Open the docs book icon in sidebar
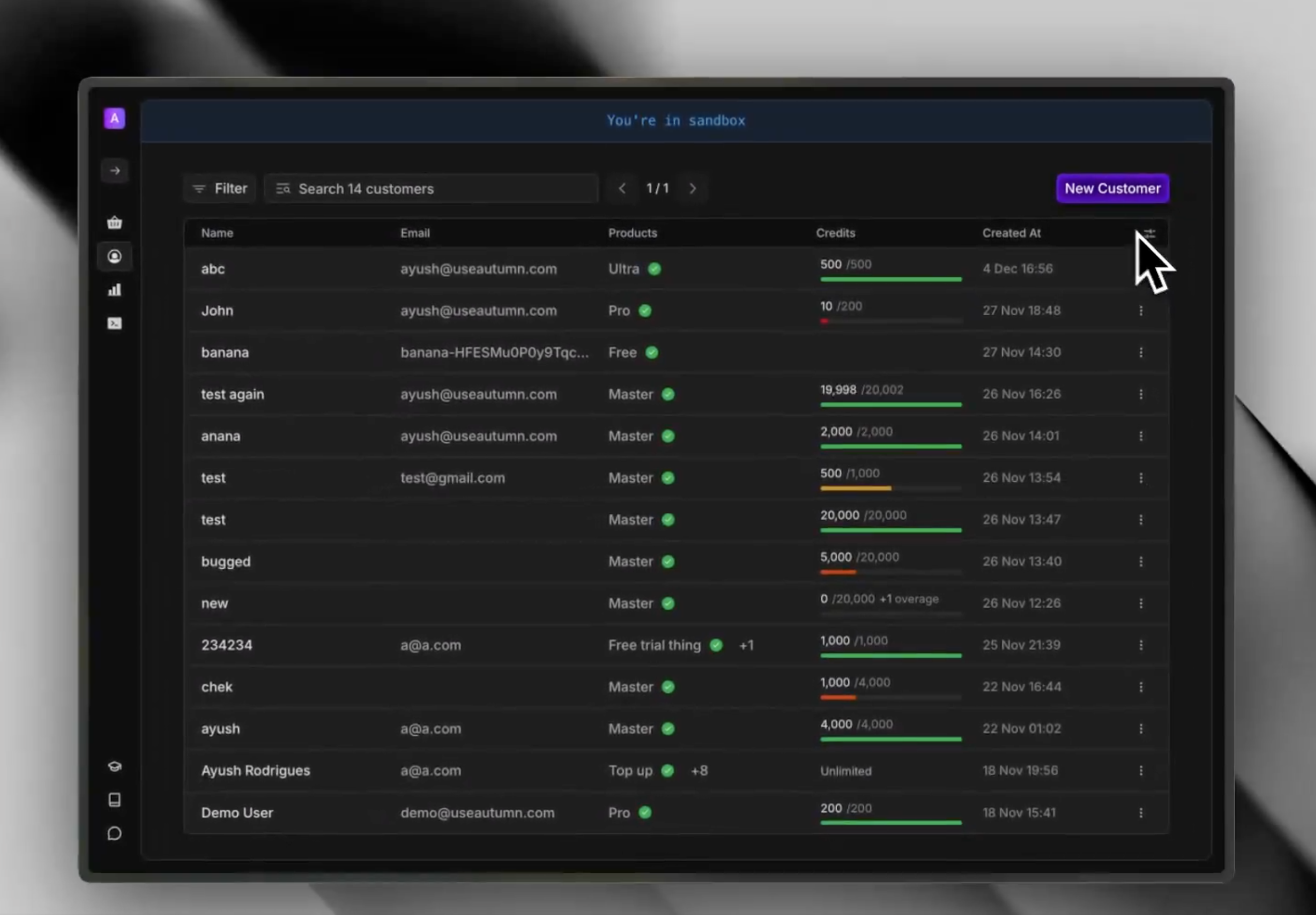This screenshot has width=1316, height=915. [114, 800]
